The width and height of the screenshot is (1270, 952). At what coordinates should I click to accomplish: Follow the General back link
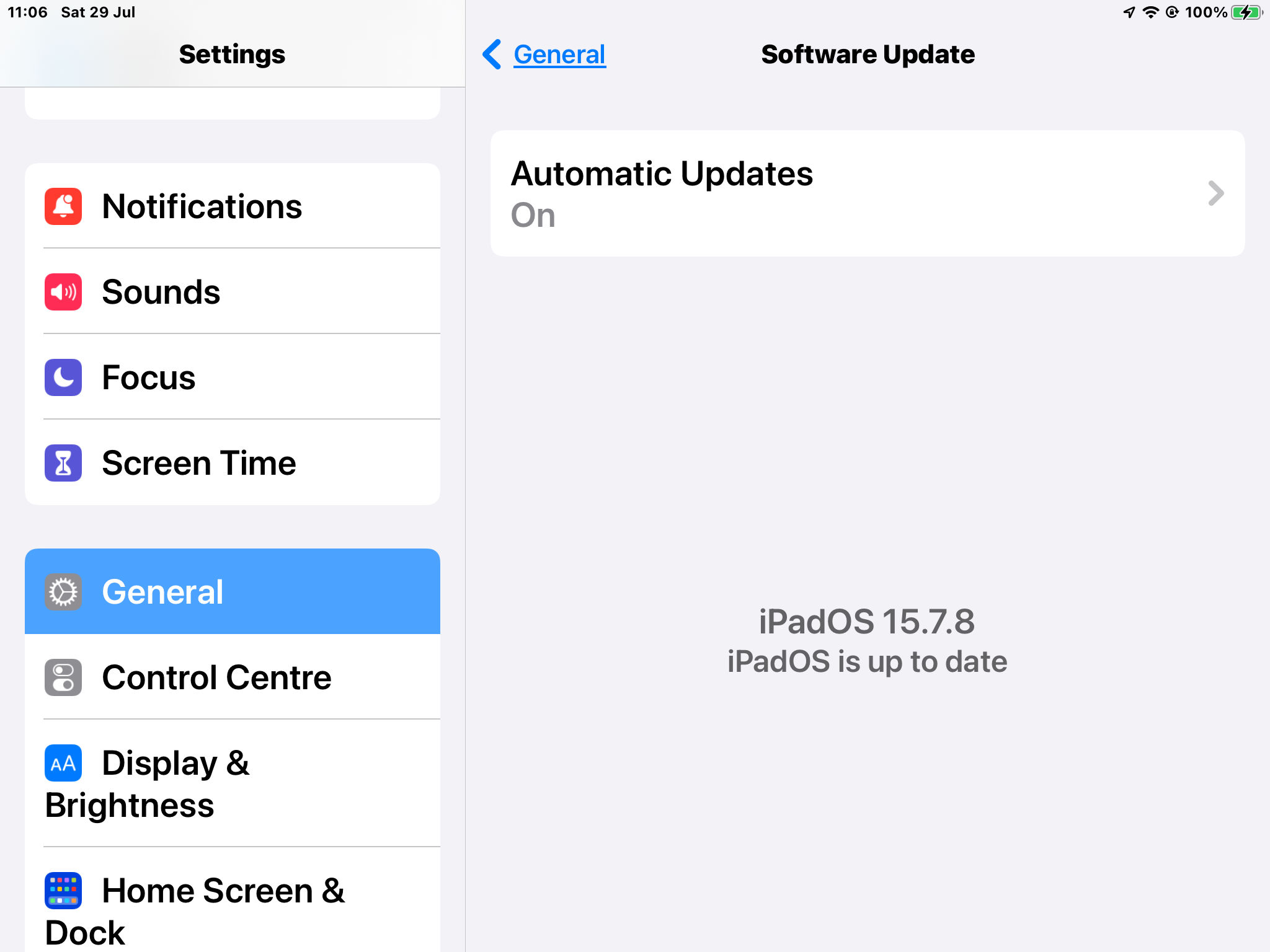tap(559, 55)
